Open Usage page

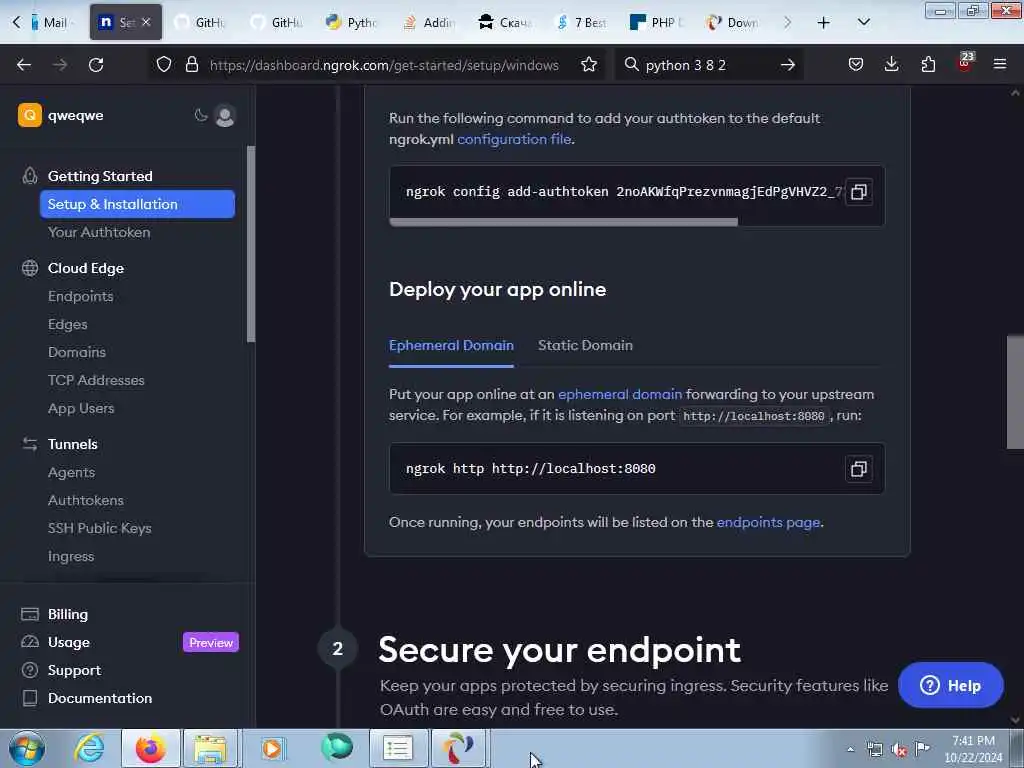click(x=69, y=643)
